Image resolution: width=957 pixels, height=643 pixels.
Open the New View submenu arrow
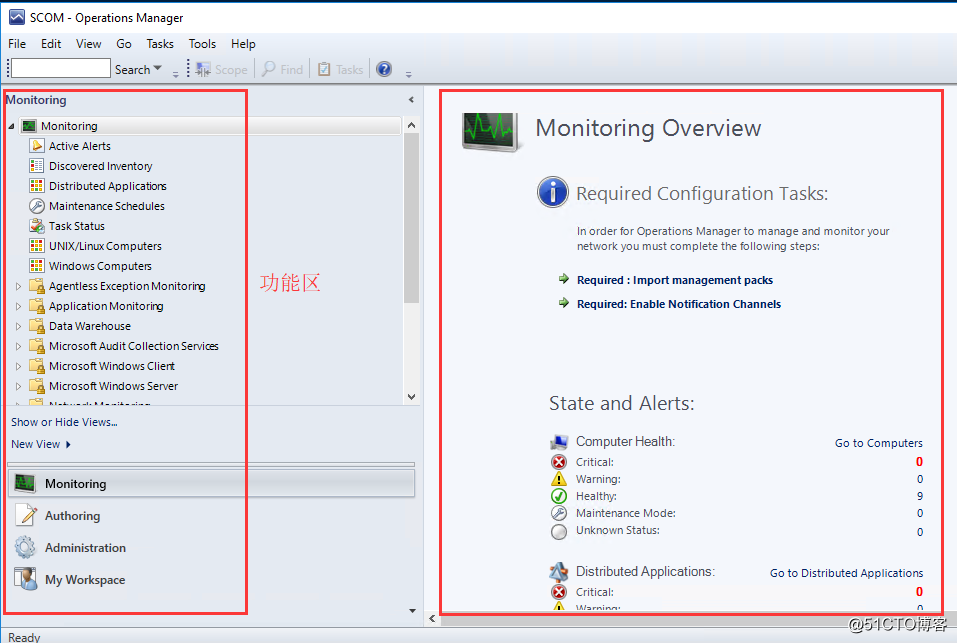pyautogui.click(x=68, y=444)
